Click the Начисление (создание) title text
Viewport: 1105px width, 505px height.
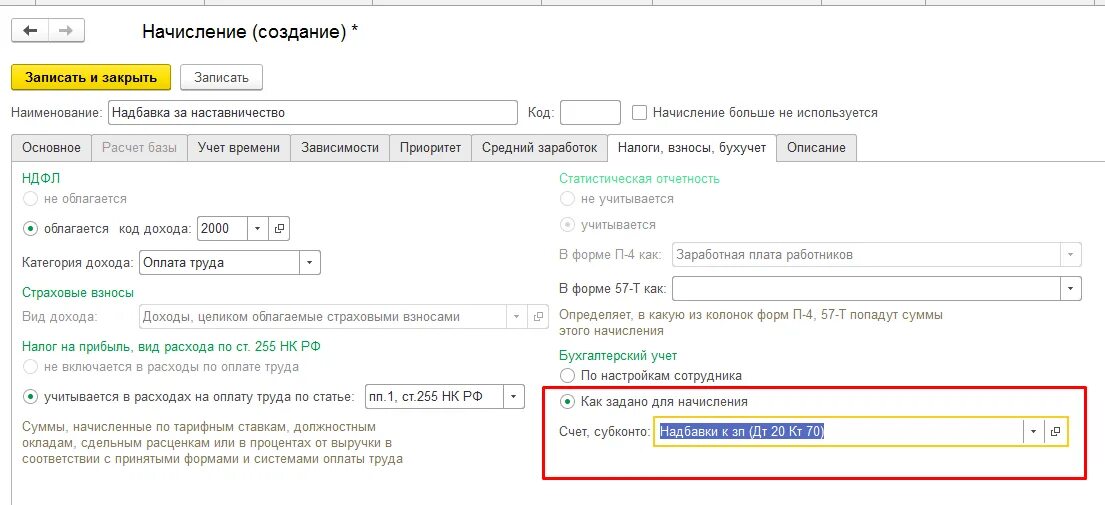[x=250, y=32]
